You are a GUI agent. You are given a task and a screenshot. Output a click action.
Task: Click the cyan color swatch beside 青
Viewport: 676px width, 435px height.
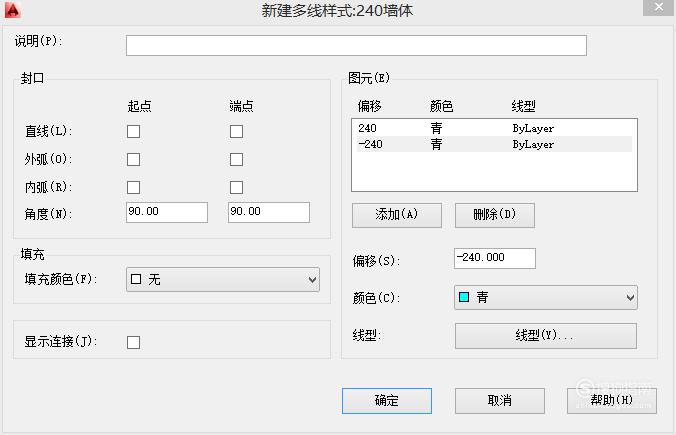(x=464, y=297)
